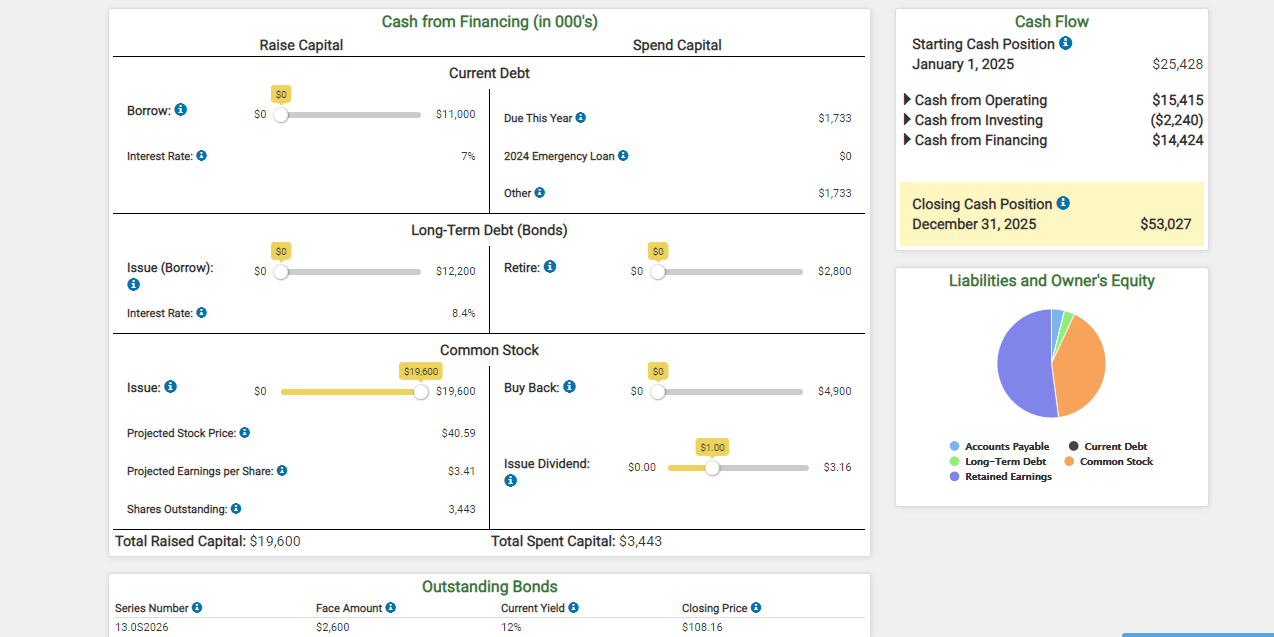Open the Starting Cash Position info icon
Screen dimensions: 1274x637
tap(1066, 44)
